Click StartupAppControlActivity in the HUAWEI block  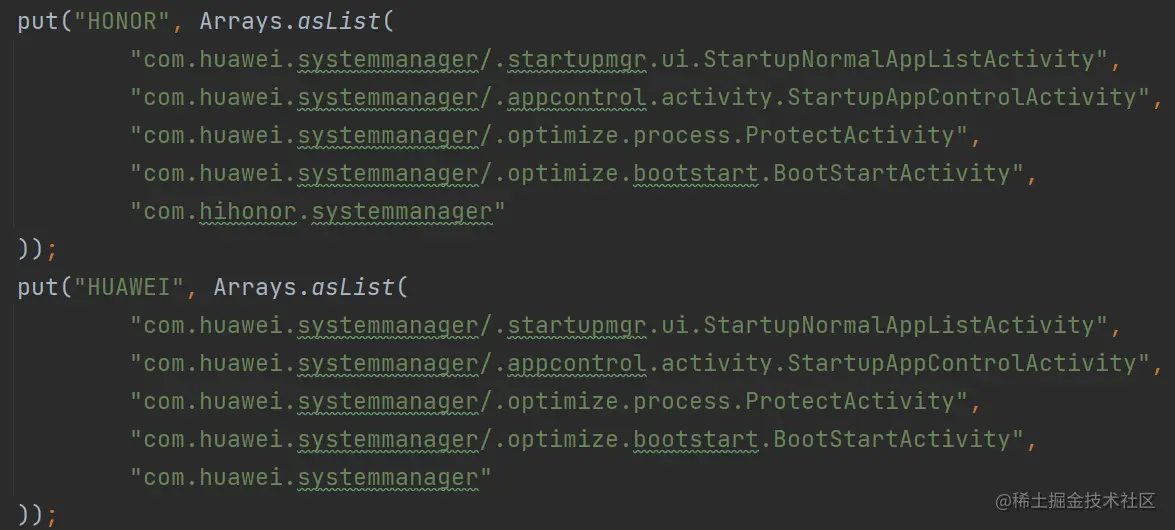tap(962, 363)
